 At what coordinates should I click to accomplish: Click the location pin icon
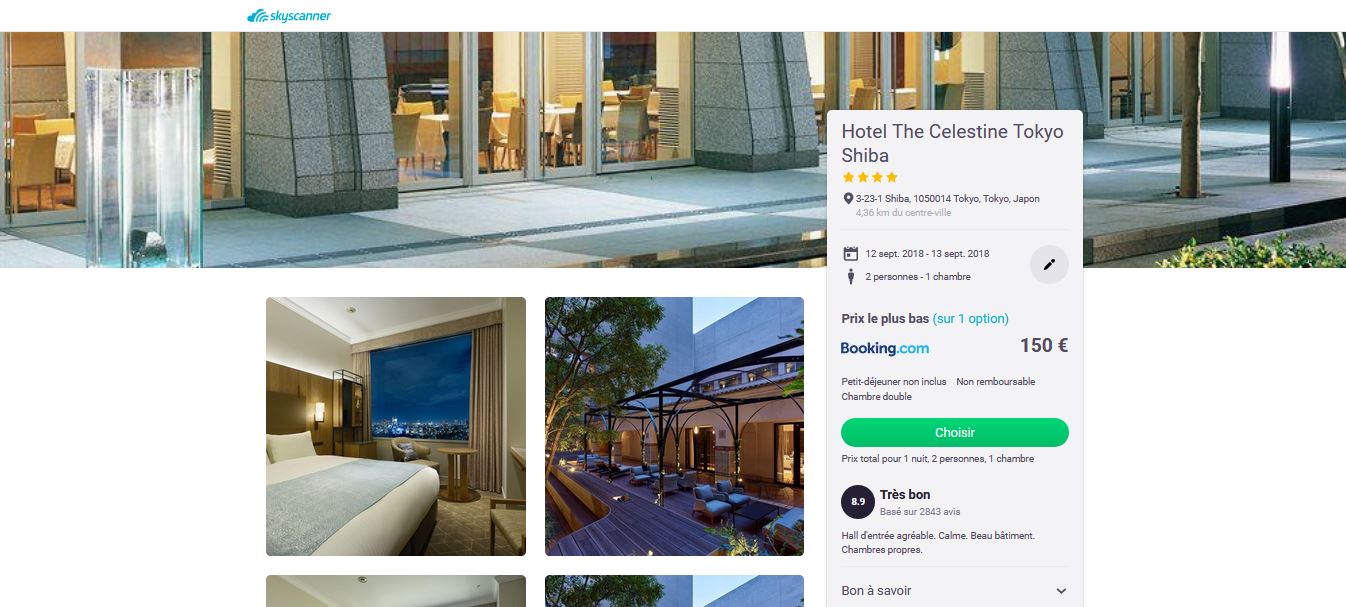[x=848, y=198]
